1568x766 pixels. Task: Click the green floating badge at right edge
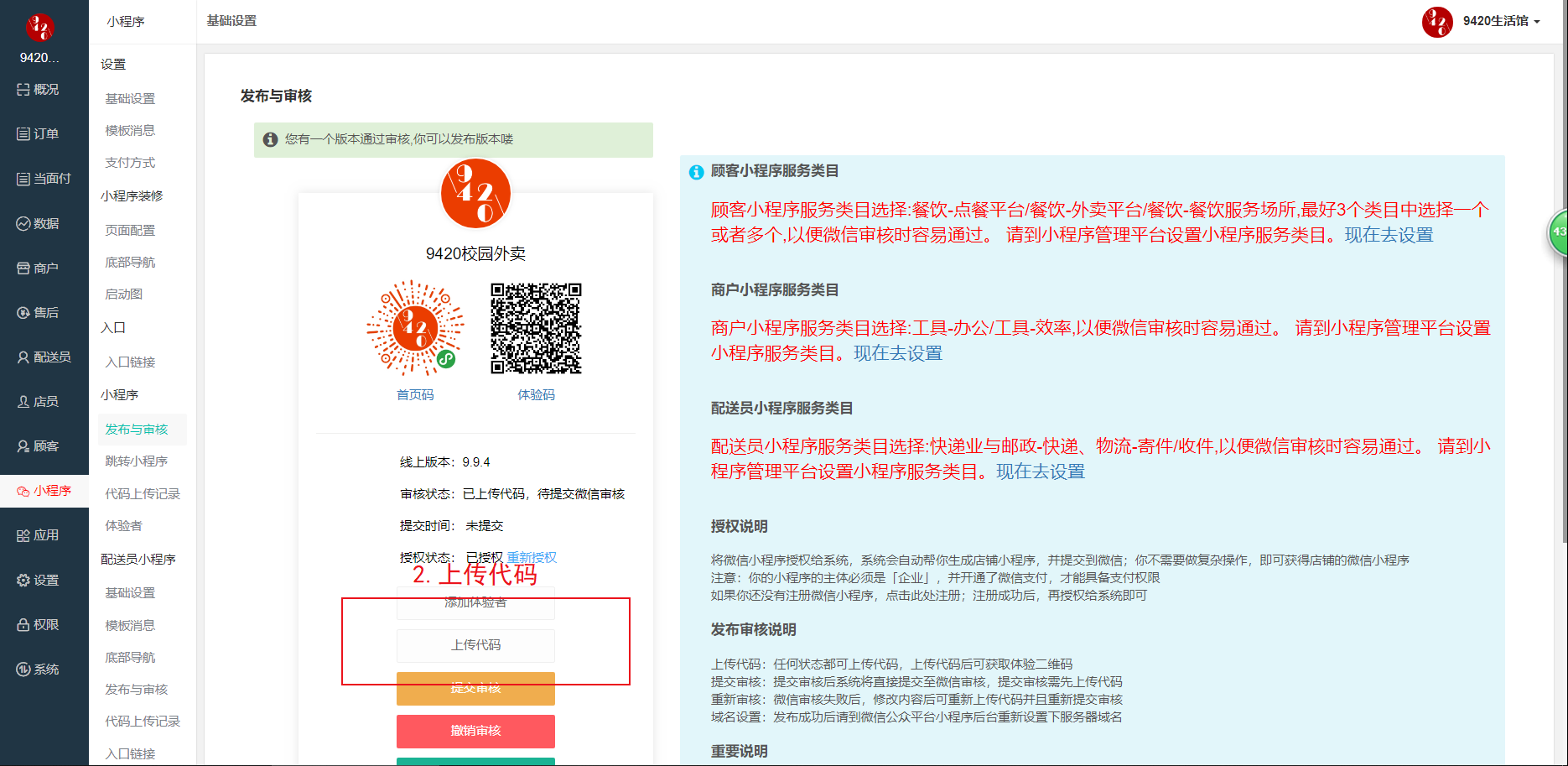point(1558,232)
